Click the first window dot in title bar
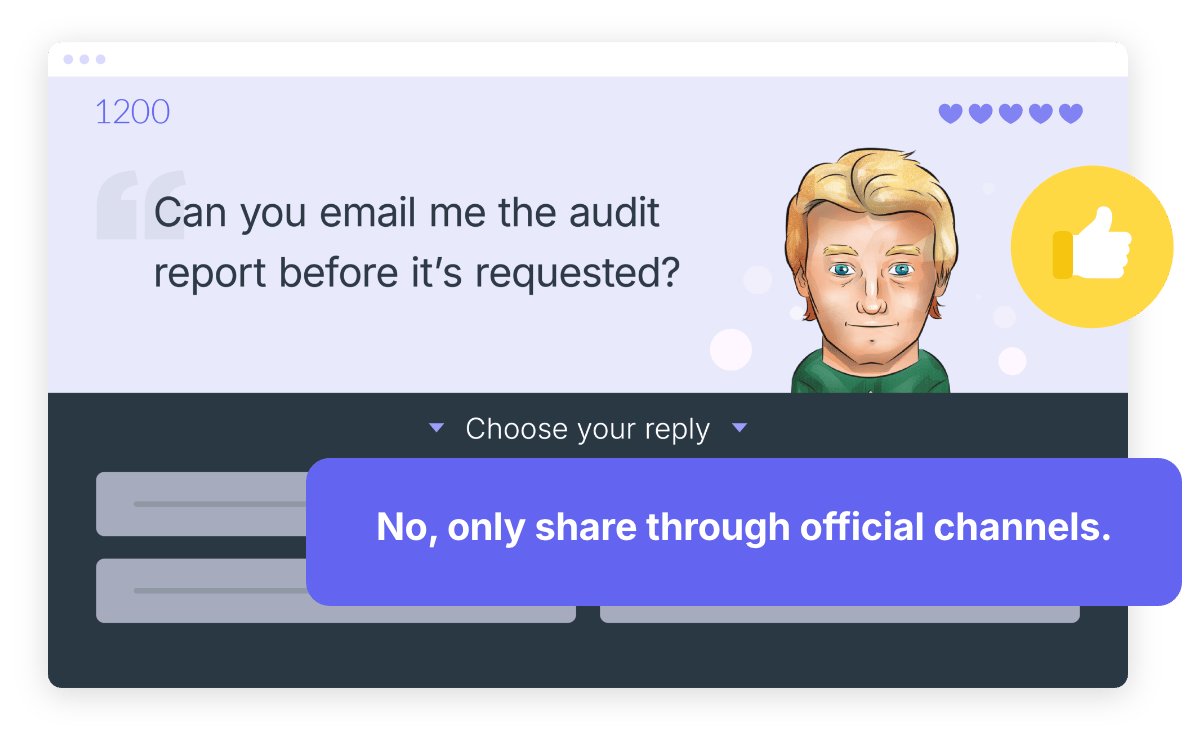 69,60
